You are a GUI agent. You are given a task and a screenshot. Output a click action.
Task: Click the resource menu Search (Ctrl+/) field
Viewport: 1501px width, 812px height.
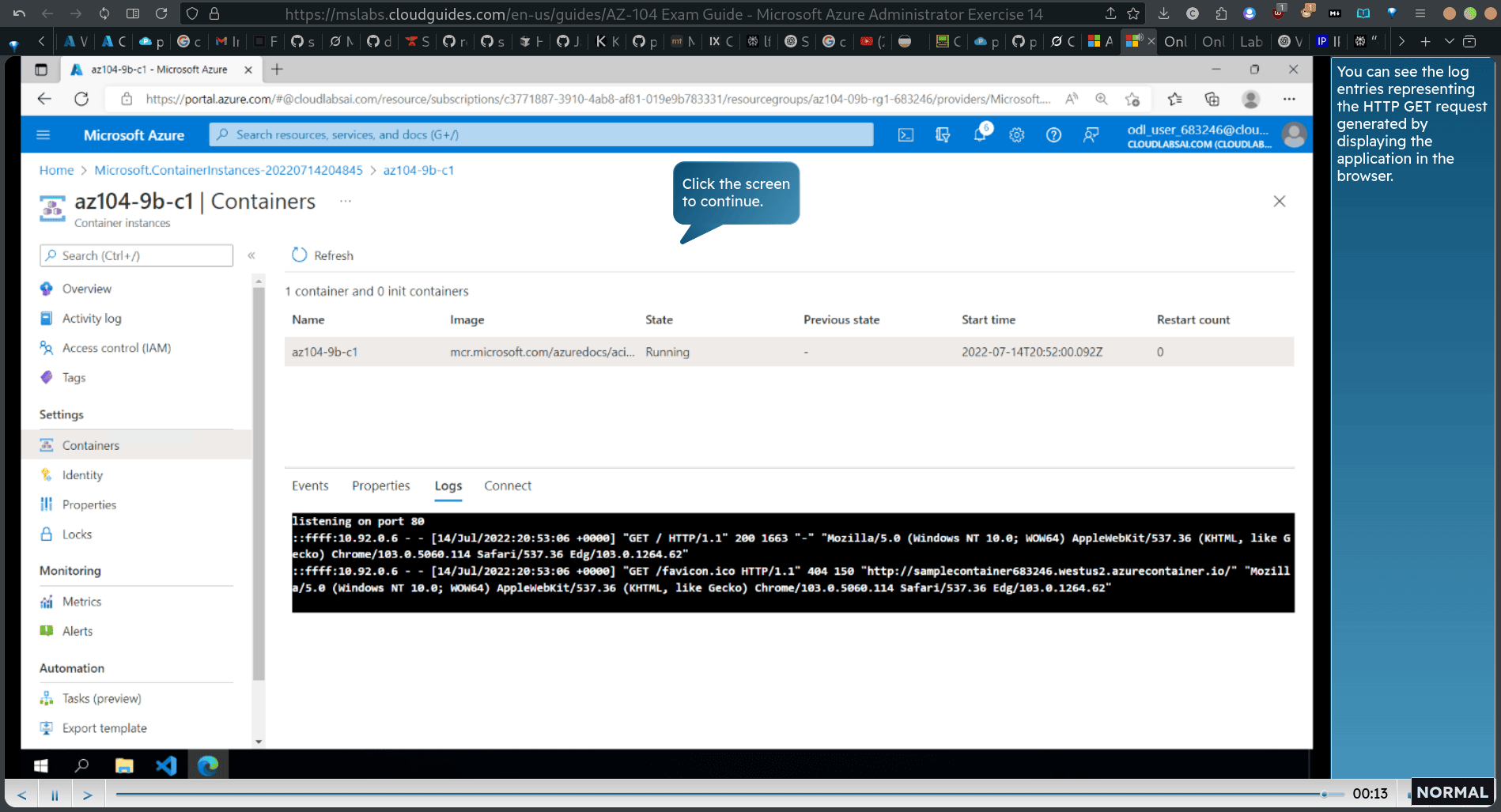(137, 255)
